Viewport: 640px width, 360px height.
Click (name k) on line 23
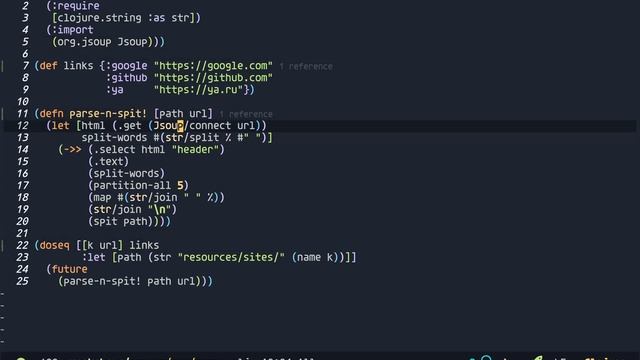tap(315, 257)
